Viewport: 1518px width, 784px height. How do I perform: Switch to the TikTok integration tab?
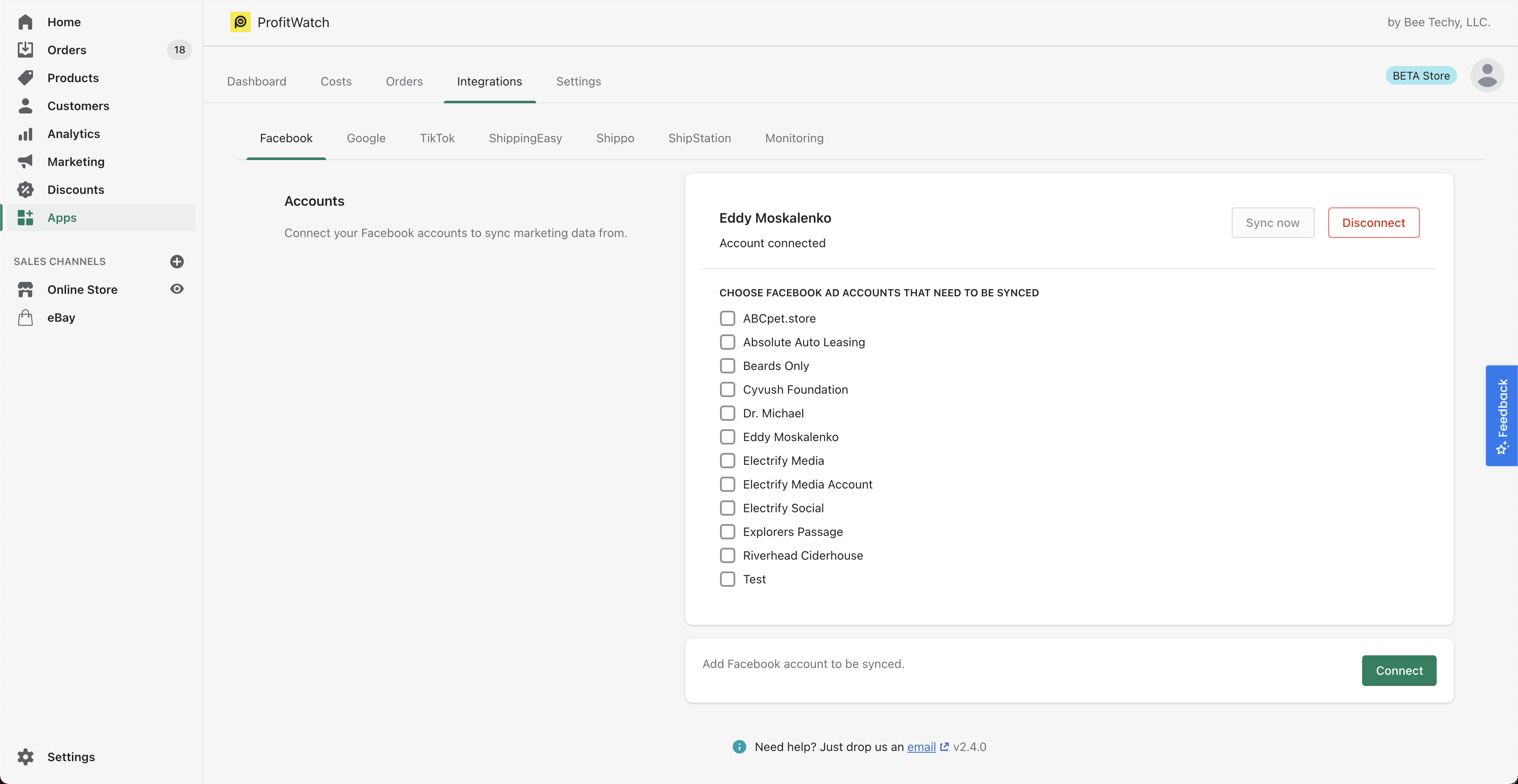click(437, 138)
